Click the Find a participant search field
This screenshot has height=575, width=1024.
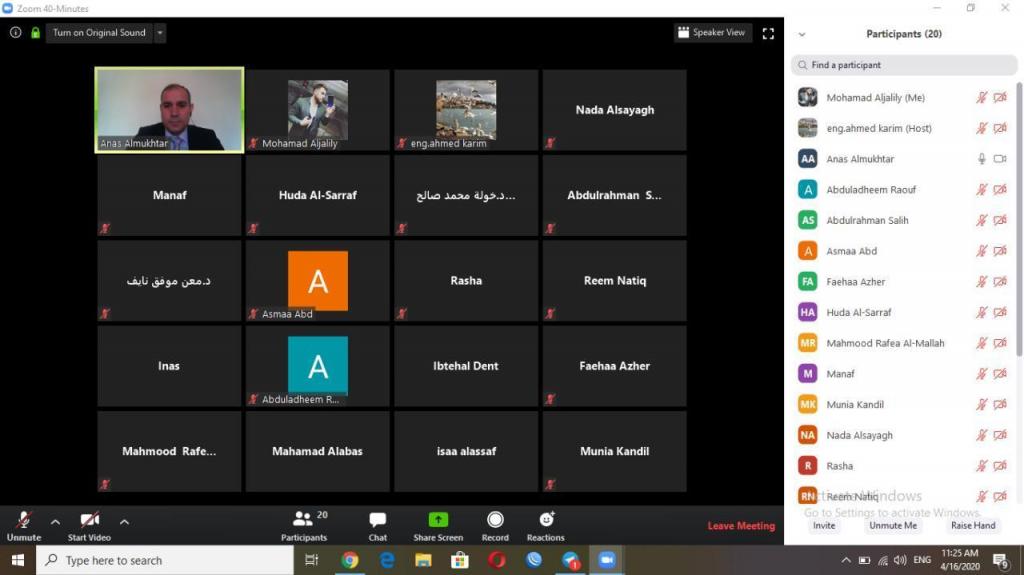(x=904, y=65)
